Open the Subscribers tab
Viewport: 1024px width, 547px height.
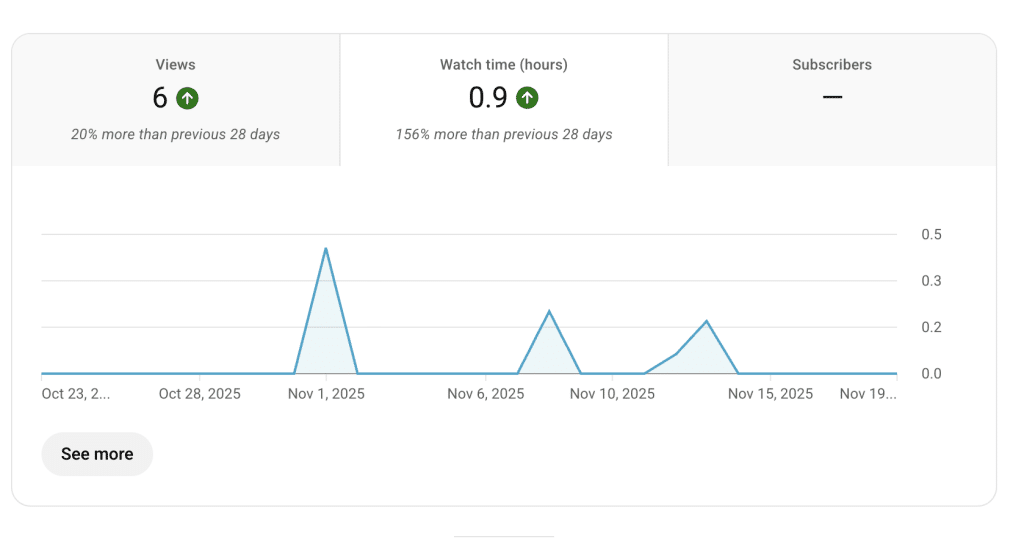click(831, 99)
